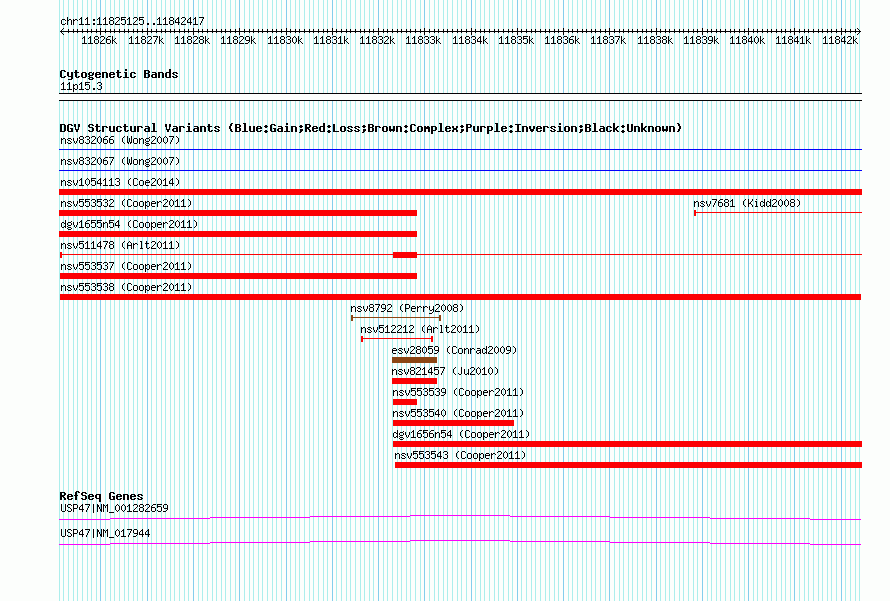Click the 11835k ruler label
This screenshot has width=890, height=601.
click(x=515, y=40)
